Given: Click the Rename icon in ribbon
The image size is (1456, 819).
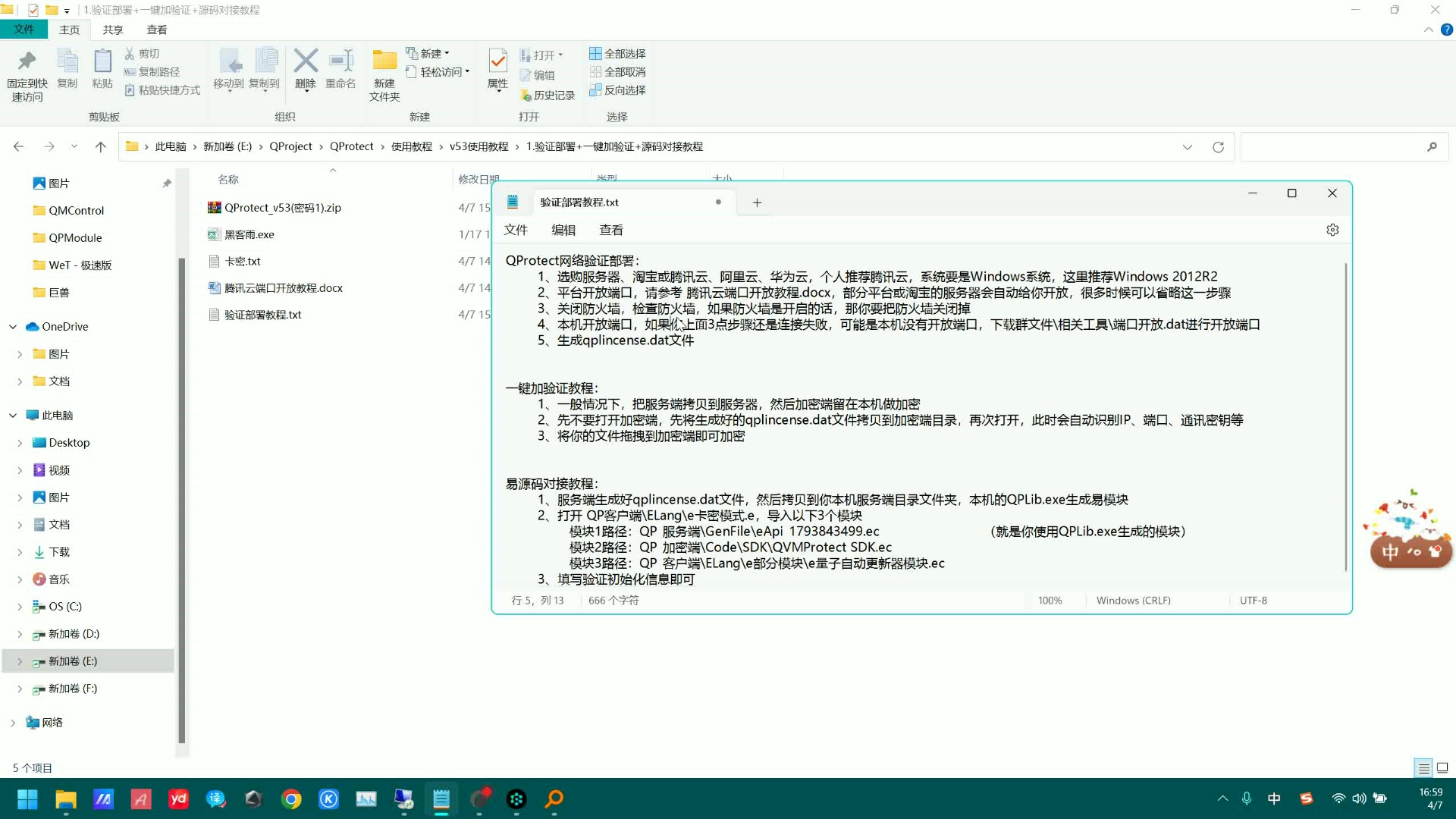Looking at the screenshot, I should pos(340,61).
